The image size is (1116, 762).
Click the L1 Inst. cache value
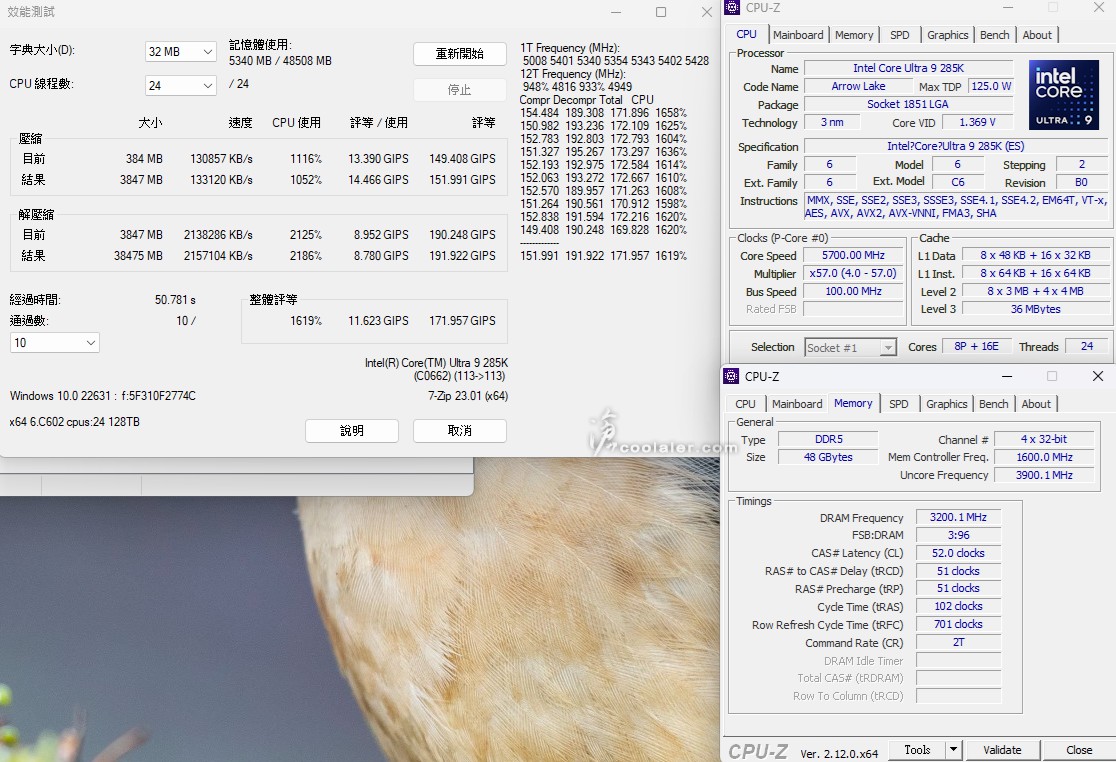pyautogui.click(x=1035, y=273)
